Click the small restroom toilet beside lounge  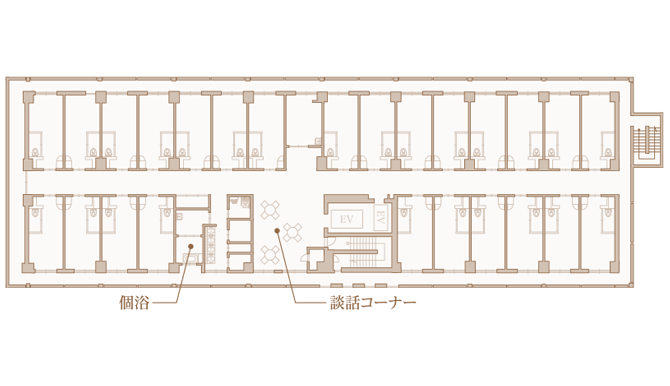tap(245, 203)
